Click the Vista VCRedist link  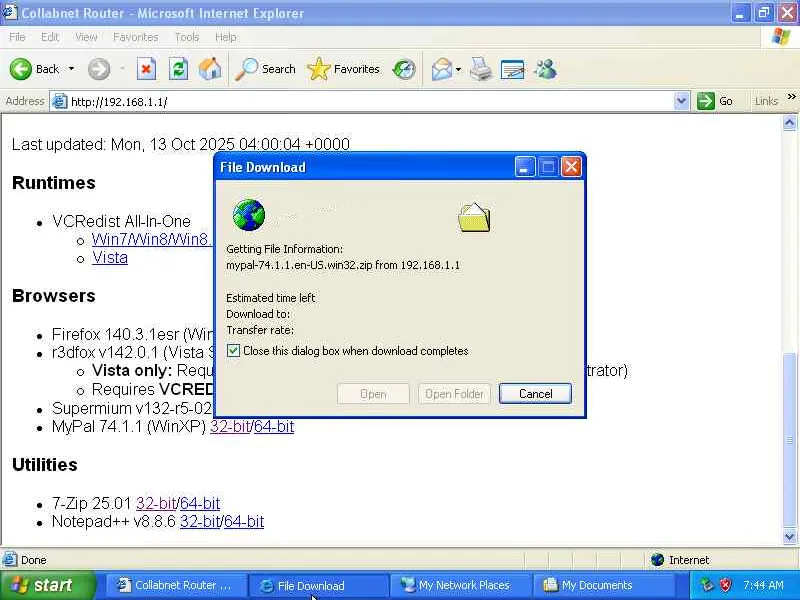tap(110, 258)
